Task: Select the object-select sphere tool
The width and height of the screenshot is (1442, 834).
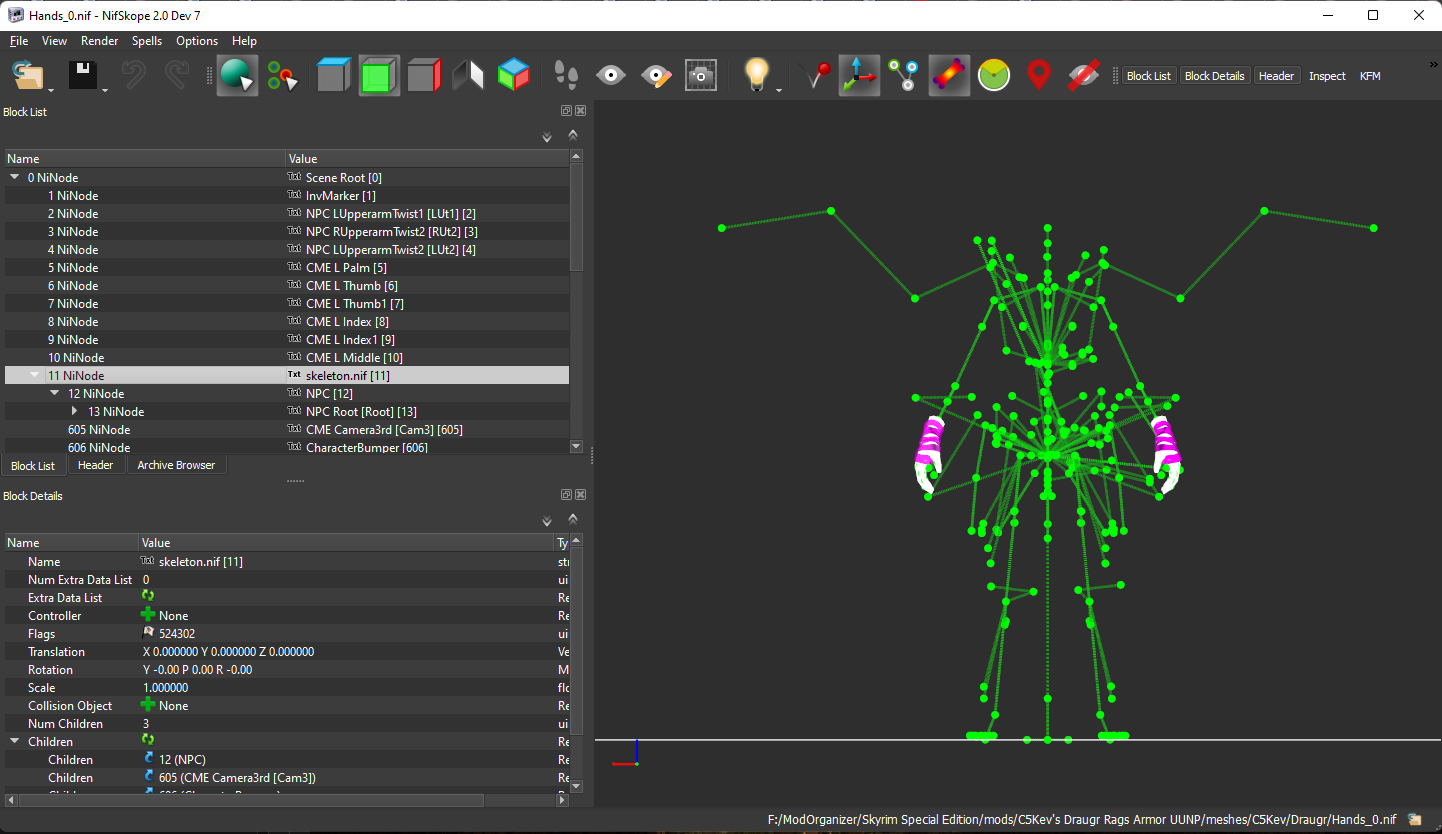Action: click(237, 76)
